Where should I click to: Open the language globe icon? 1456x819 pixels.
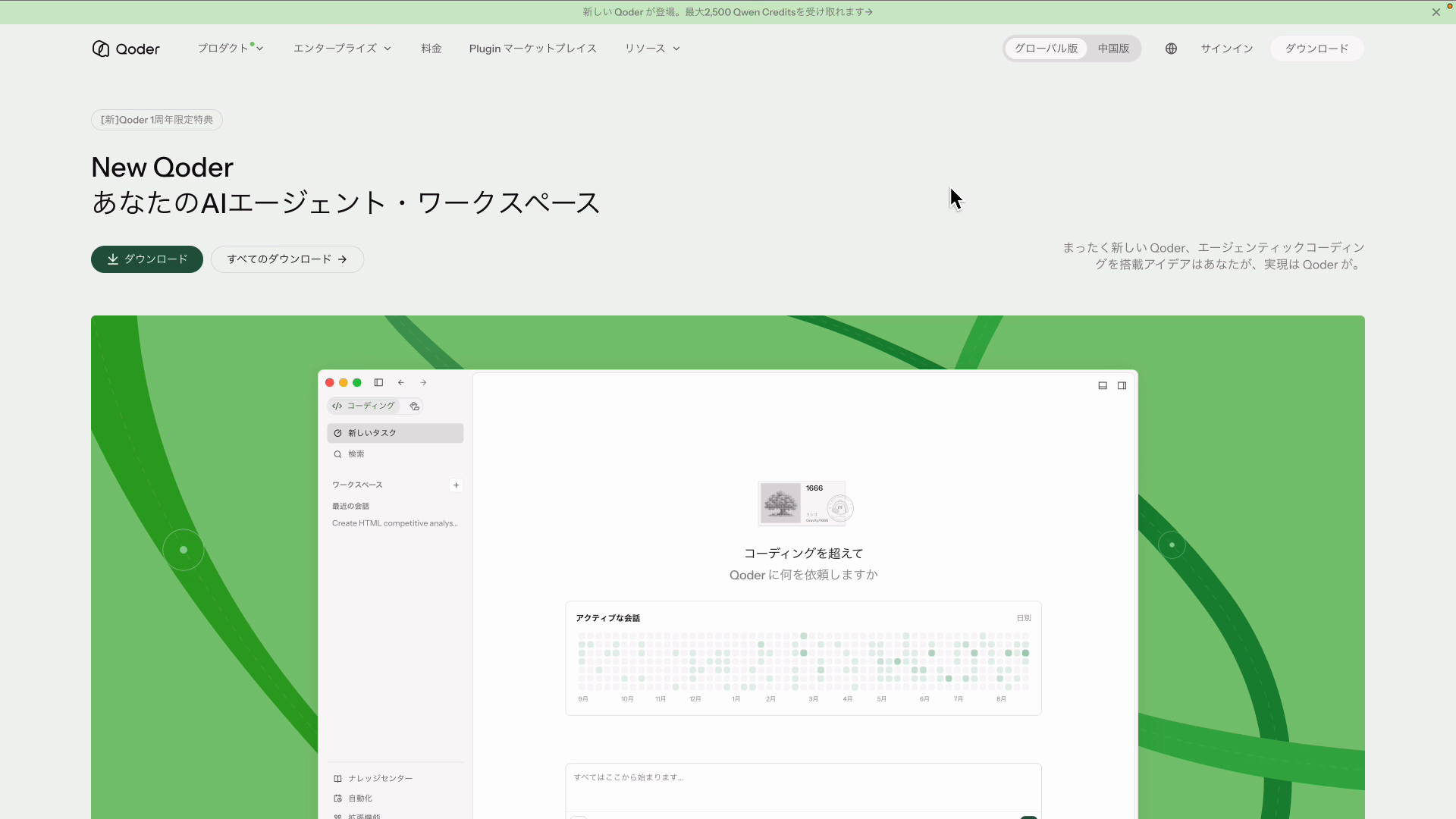click(x=1171, y=49)
